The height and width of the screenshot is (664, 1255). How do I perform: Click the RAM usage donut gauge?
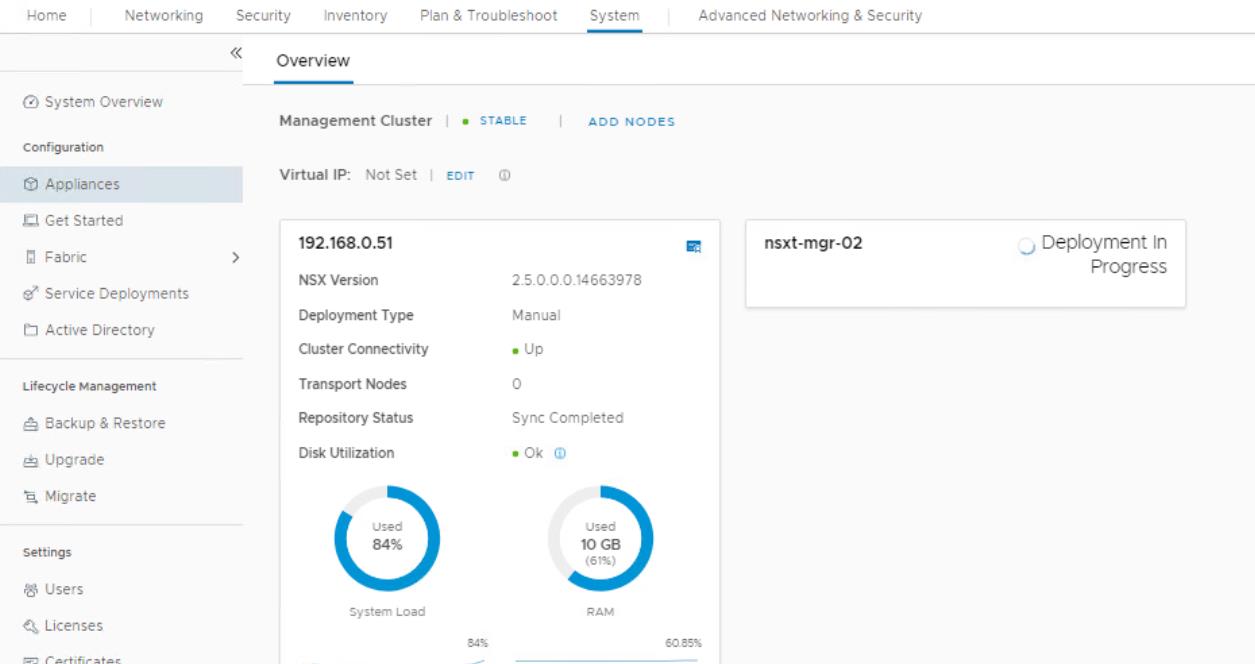tap(600, 538)
